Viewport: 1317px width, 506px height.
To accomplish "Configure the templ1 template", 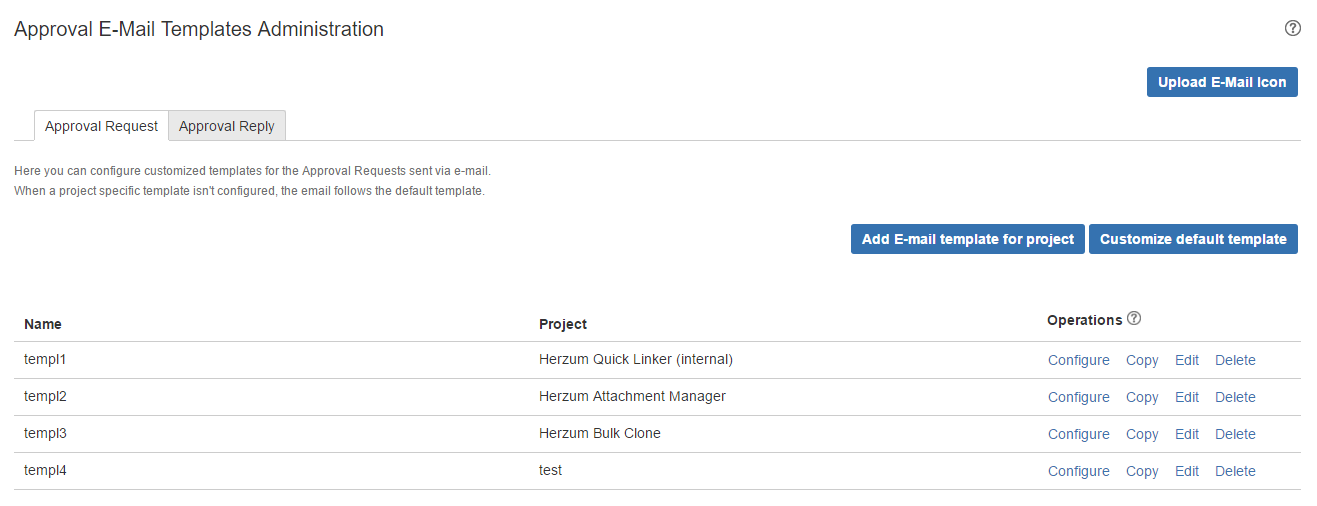I will click(1078, 360).
